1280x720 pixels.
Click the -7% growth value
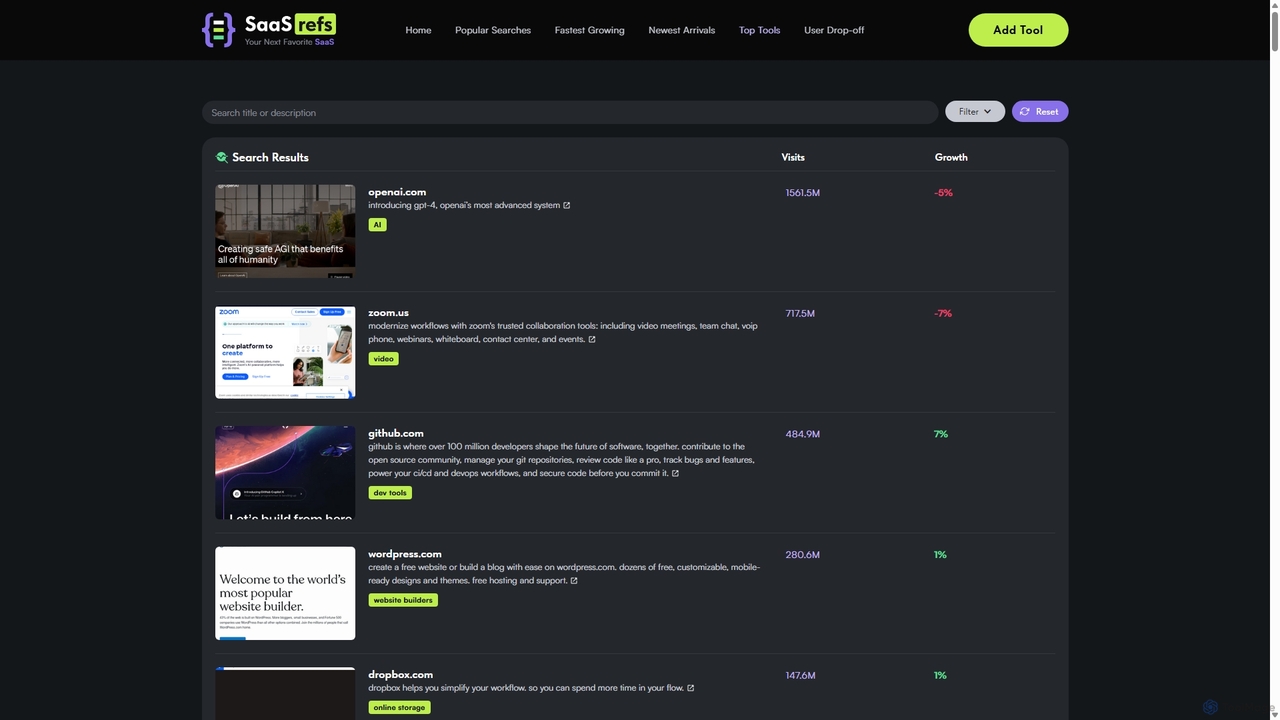pos(943,314)
